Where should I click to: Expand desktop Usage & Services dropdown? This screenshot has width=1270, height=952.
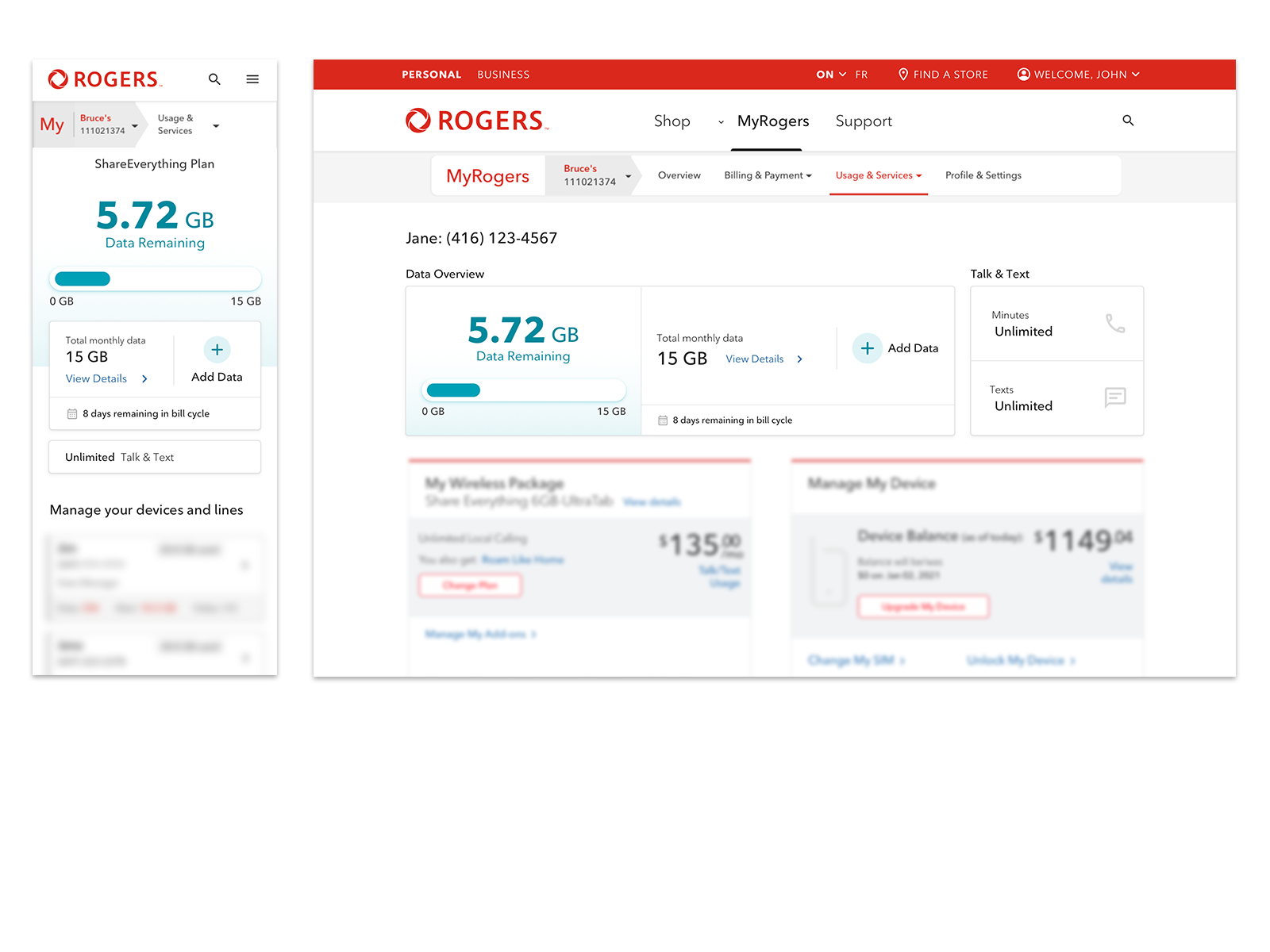click(x=919, y=176)
